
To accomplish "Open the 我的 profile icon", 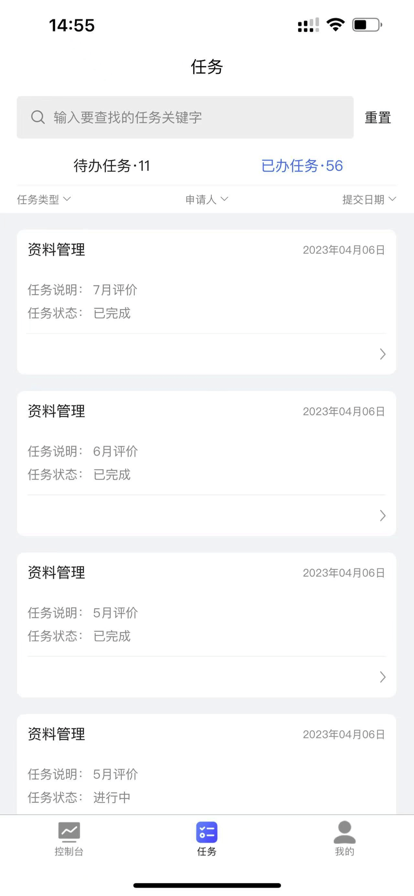I will click(x=344, y=832).
